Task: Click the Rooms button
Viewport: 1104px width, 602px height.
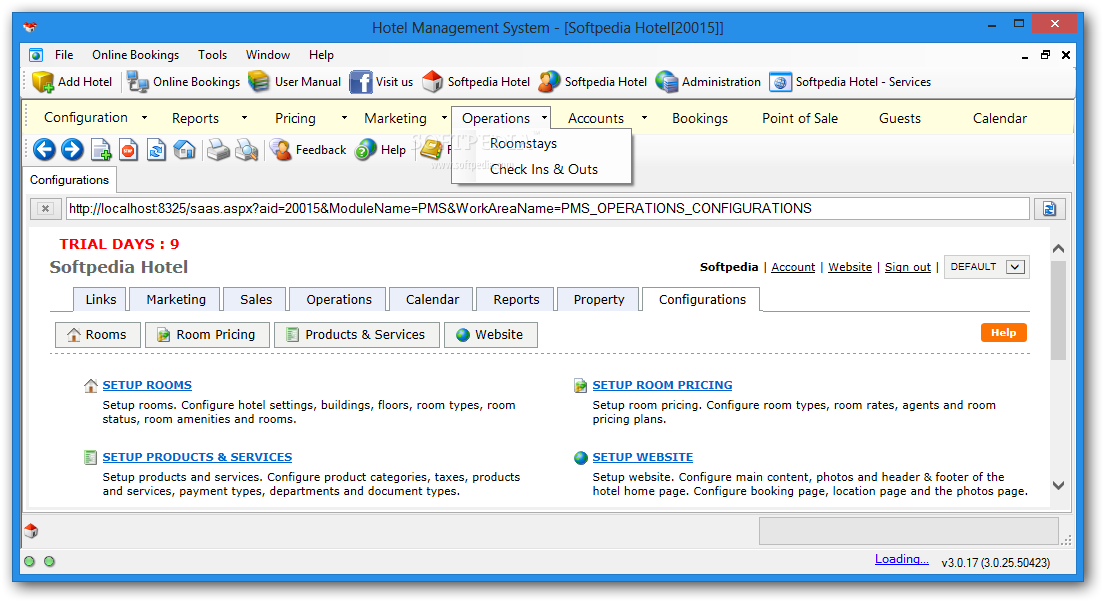Action: (x=98, y=334)
